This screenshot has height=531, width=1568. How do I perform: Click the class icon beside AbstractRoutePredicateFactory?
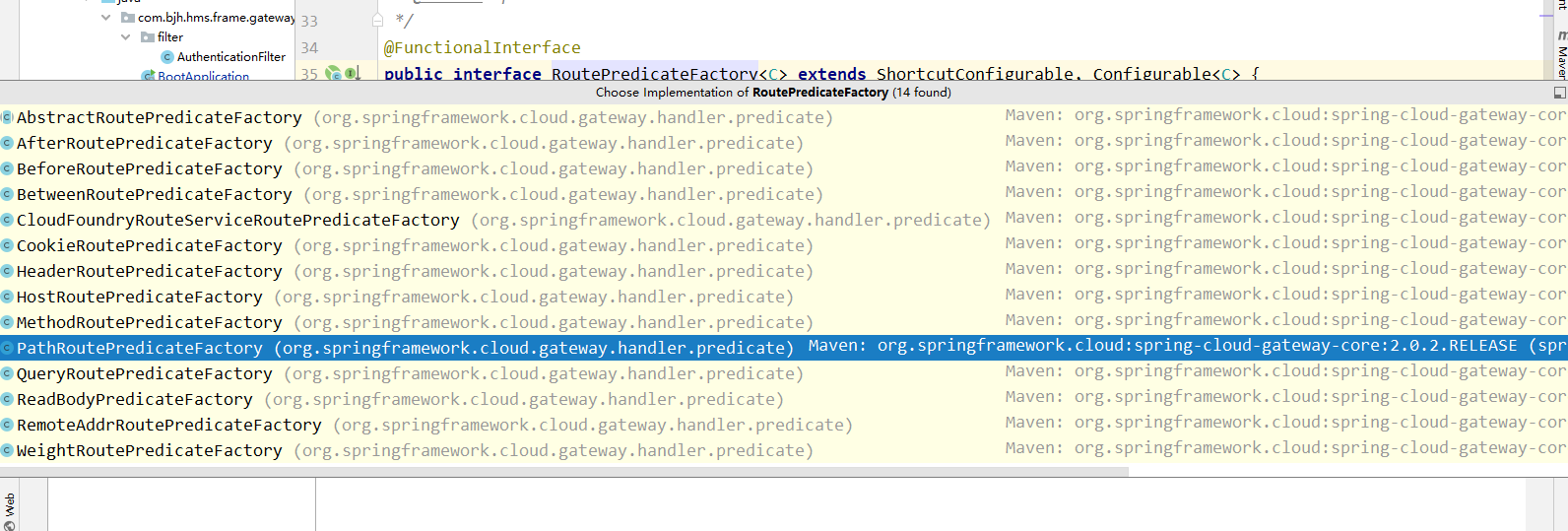(x=7, y=117)
